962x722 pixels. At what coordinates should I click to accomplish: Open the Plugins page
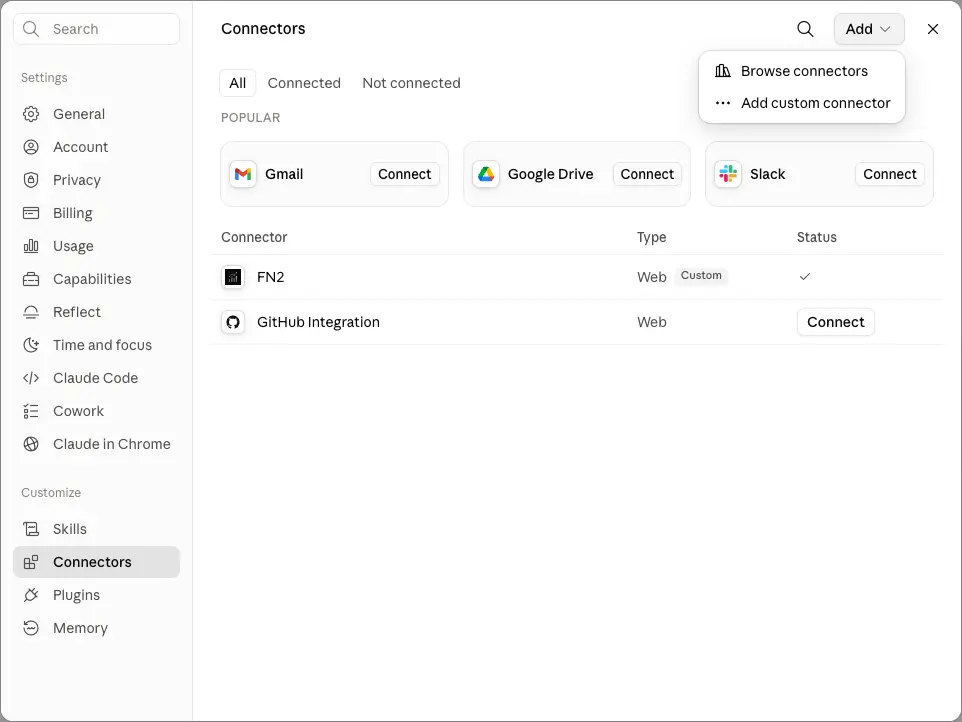point(96,595)
